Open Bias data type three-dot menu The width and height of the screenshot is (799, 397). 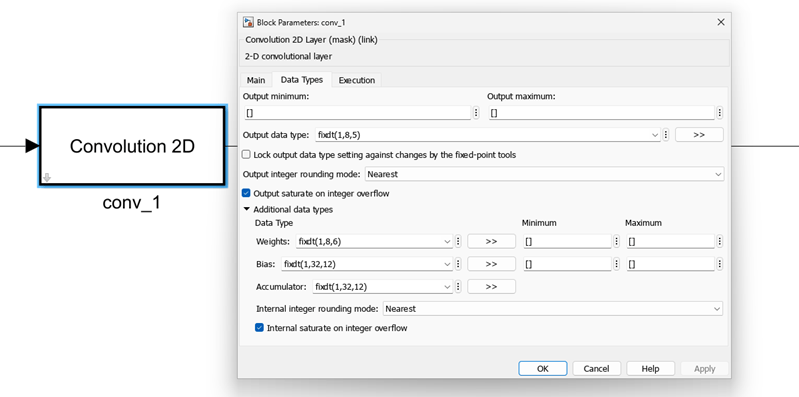pyautogui.click(x=458, y=264)
